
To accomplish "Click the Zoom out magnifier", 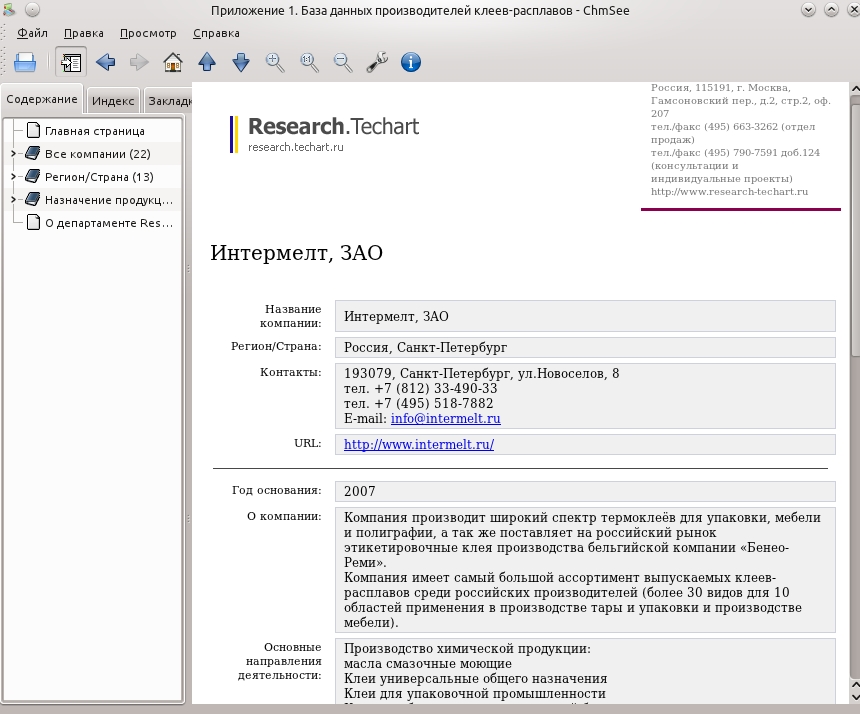I will click(343, 62).
